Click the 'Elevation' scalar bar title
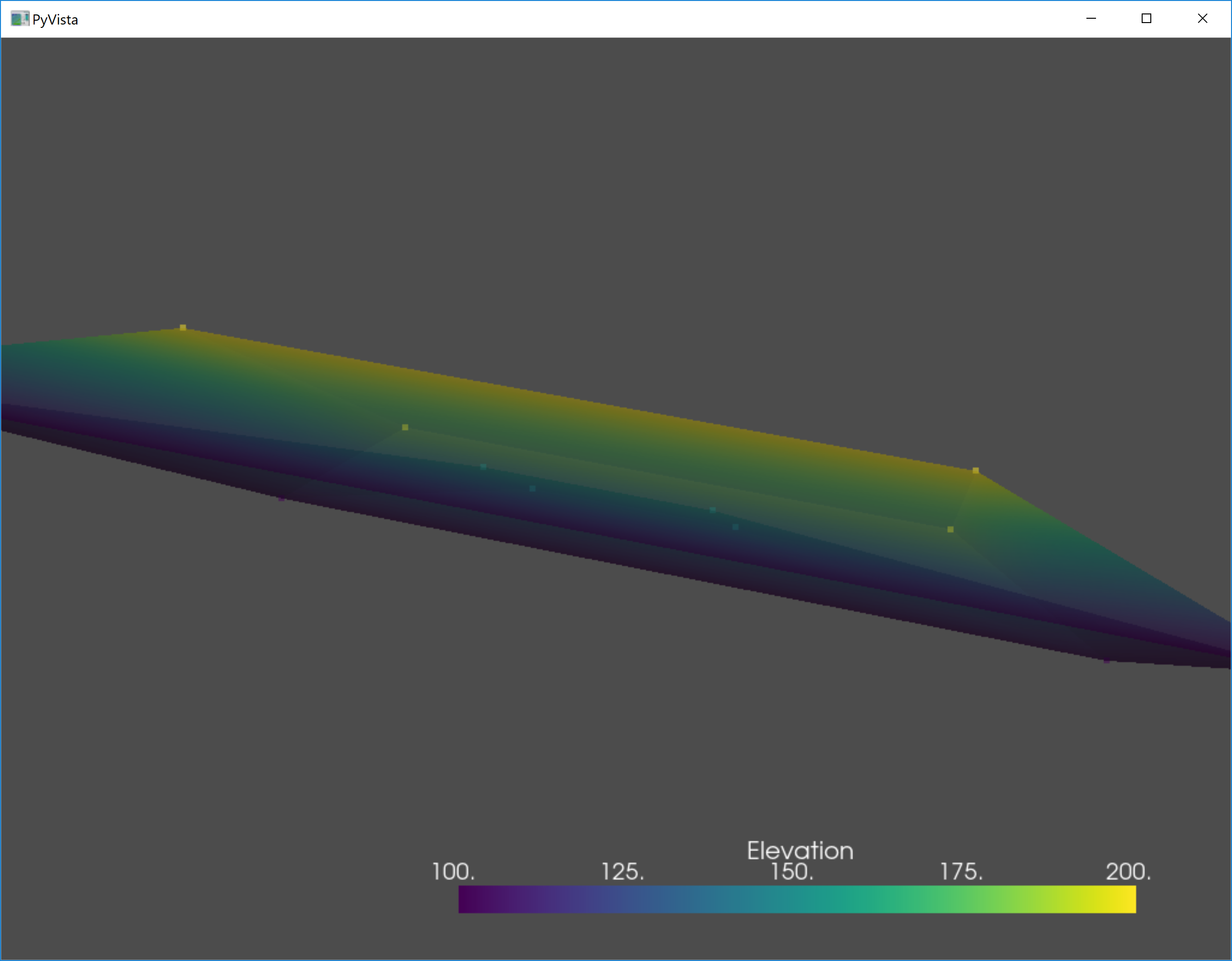Viewport: 1232px width, 961px height. [800, 850]
